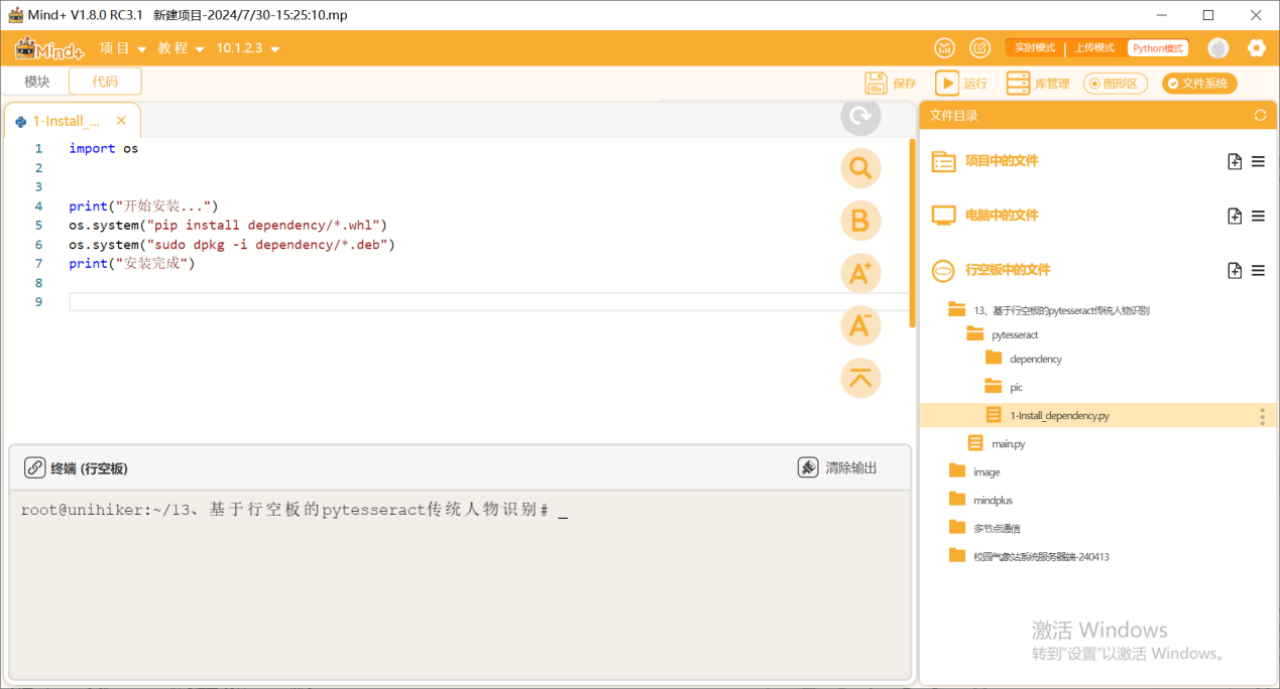The width and height of the screenshot is (1280, 689).
Task: Switch to 上传模式 mode
Action: pyautogui.click(x=1095, y=48)
